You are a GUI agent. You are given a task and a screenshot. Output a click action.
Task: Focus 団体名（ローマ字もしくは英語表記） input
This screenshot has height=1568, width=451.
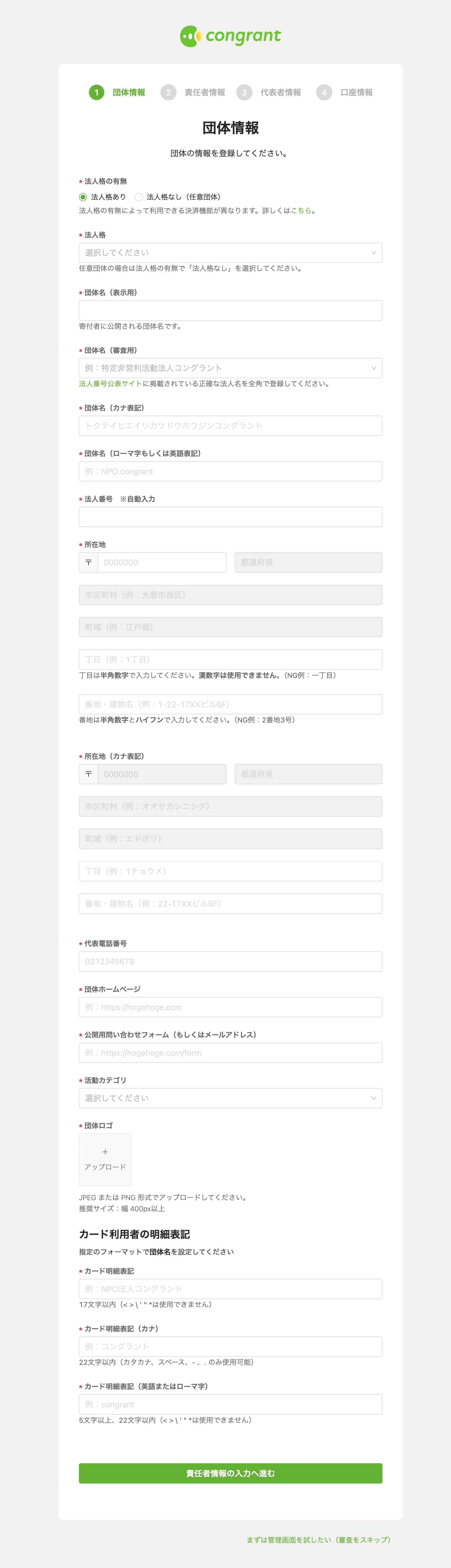tap(231, 471)
